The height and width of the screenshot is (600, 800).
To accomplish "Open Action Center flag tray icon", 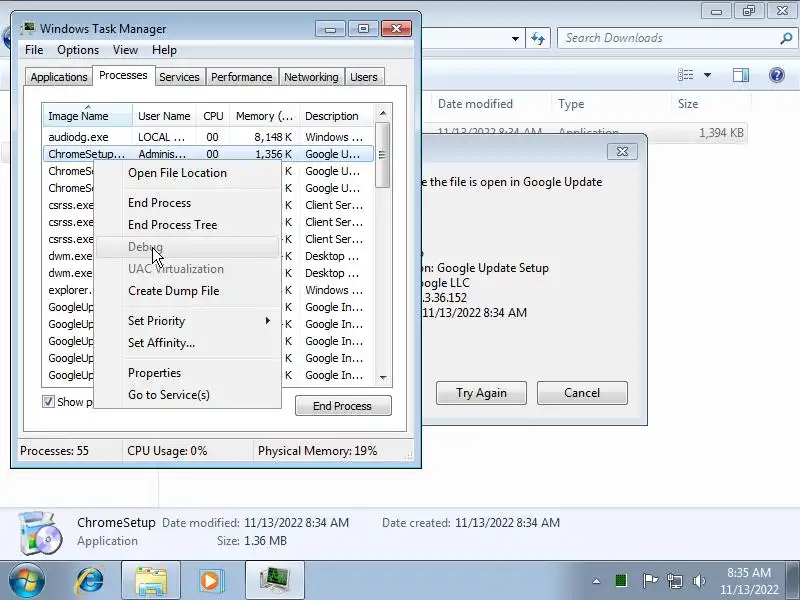I will pyautogui.click(x=649, y=581).
